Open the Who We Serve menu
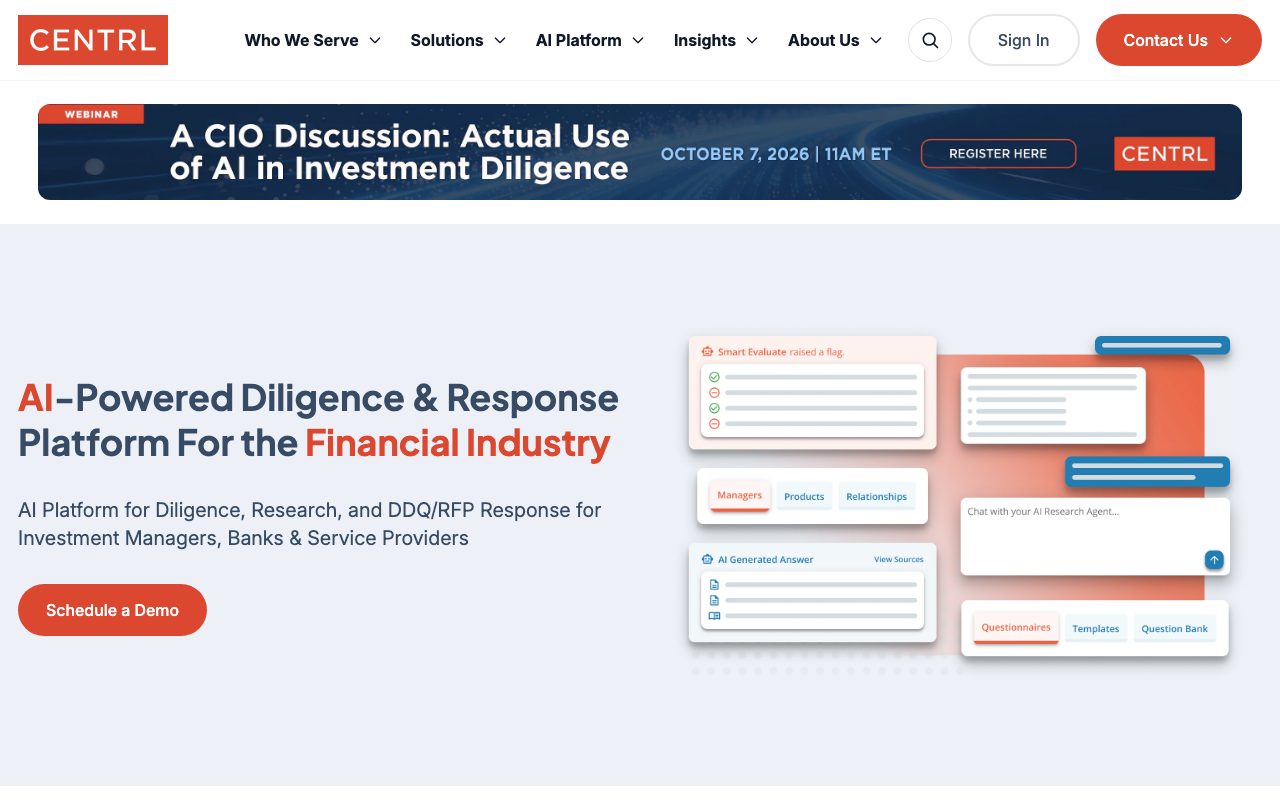1280x800 pixels. 313,40
